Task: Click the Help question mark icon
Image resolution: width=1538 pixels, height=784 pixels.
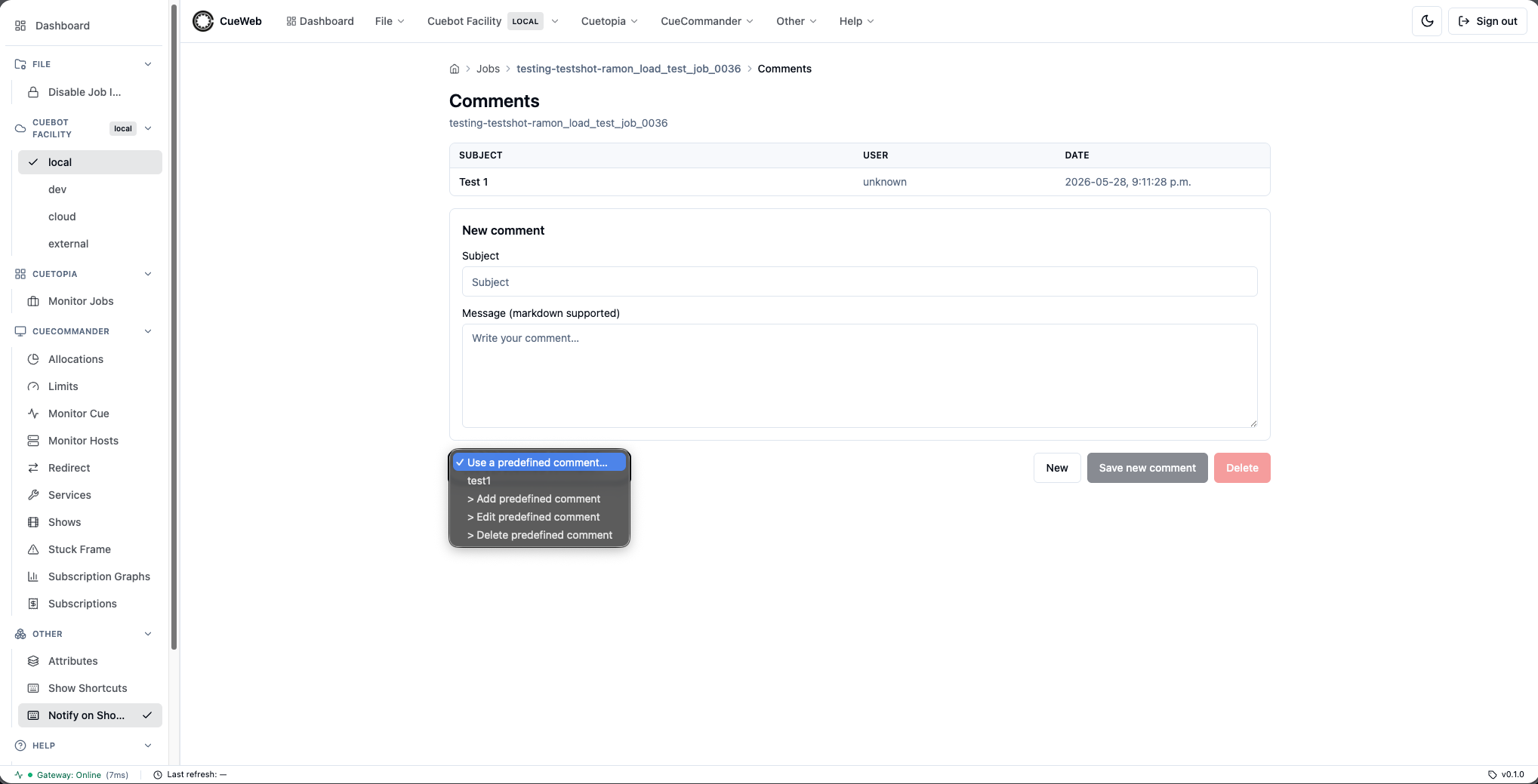Action: tap(20, 746)
